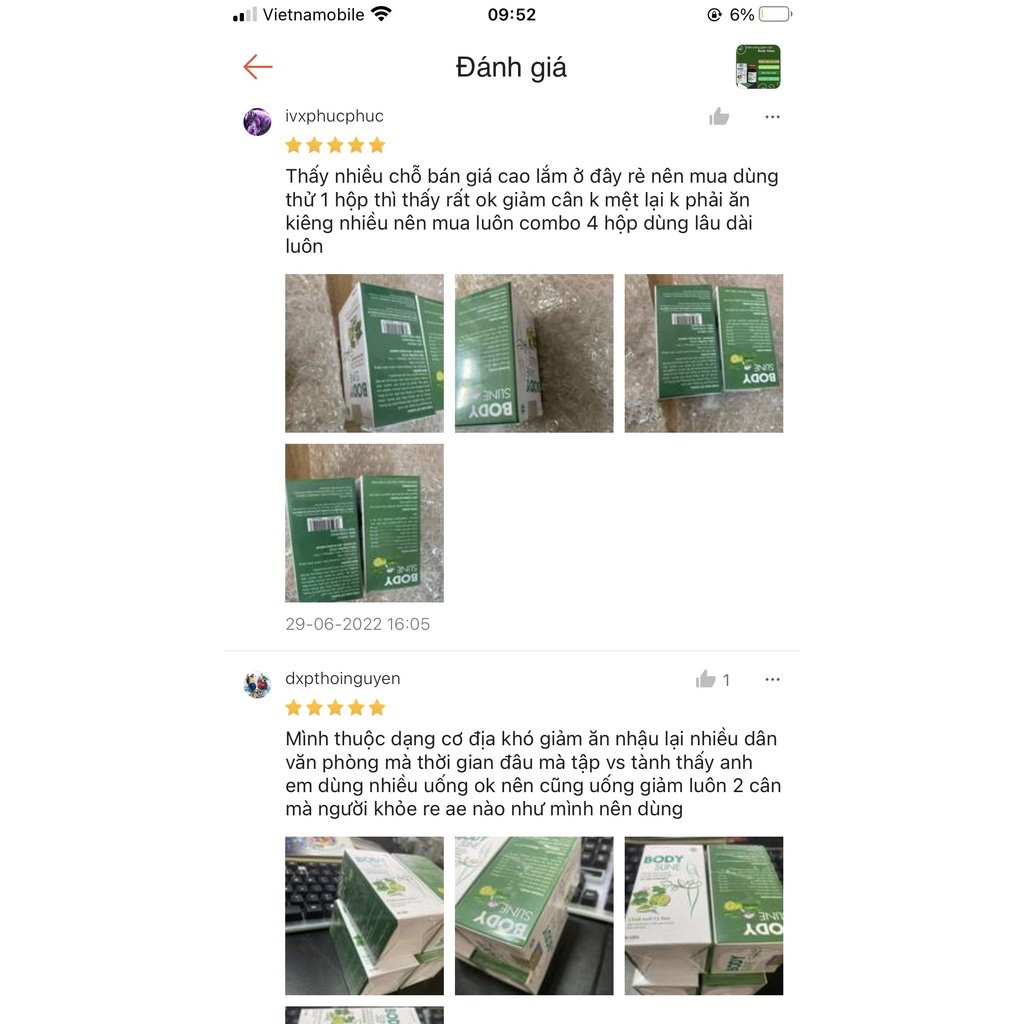Open the product thumbnail in header
The width and height of the screenshot is (1024, 1024).
click(x=758, y=67)
